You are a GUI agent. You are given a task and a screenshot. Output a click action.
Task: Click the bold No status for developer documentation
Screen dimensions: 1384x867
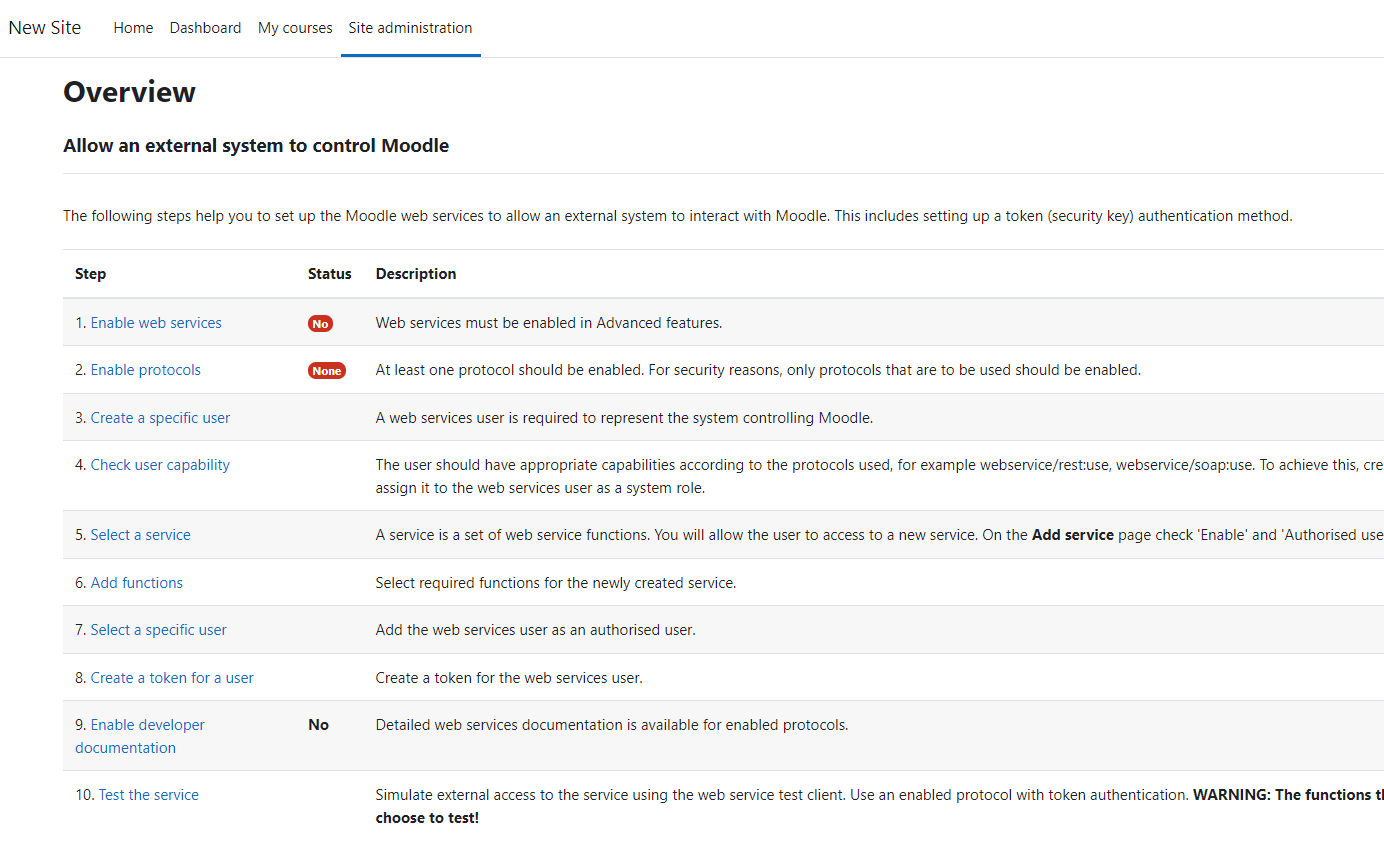point(318,725)
